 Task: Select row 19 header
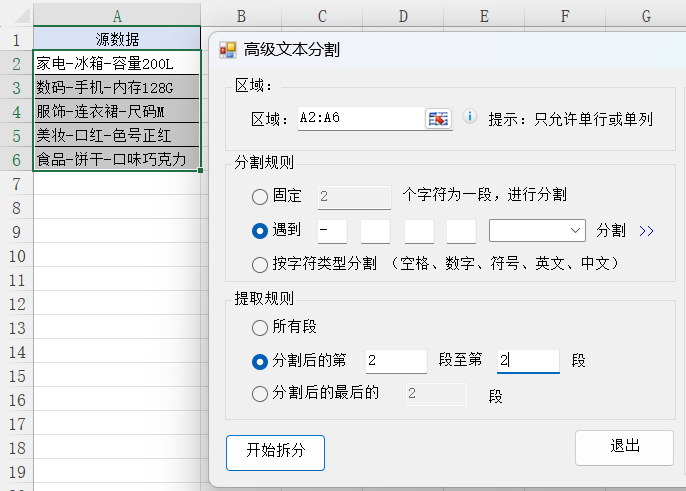click(16, 472)
